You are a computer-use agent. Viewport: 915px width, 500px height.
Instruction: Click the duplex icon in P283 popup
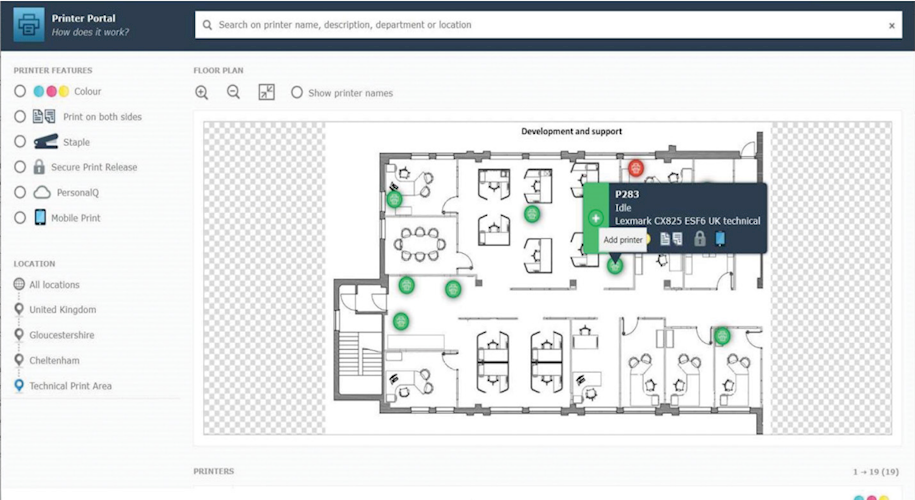click(671, 239)
